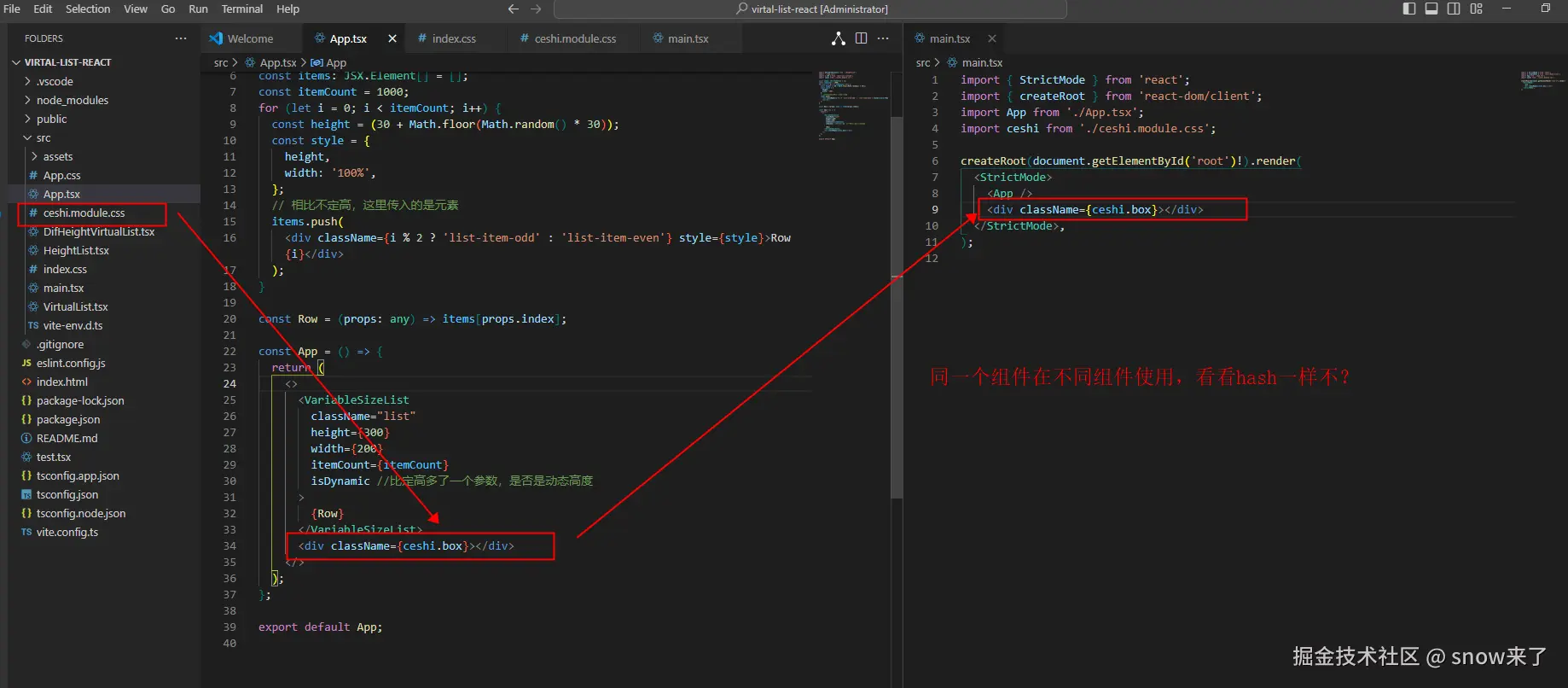This screenshot has width=1568, height=688.
Task: Close the App.tsx editor tab
Action: click(392, 38)
